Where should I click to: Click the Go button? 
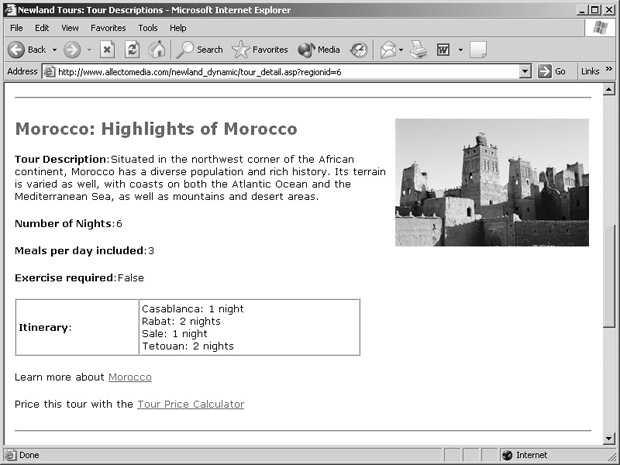point(552,72)
